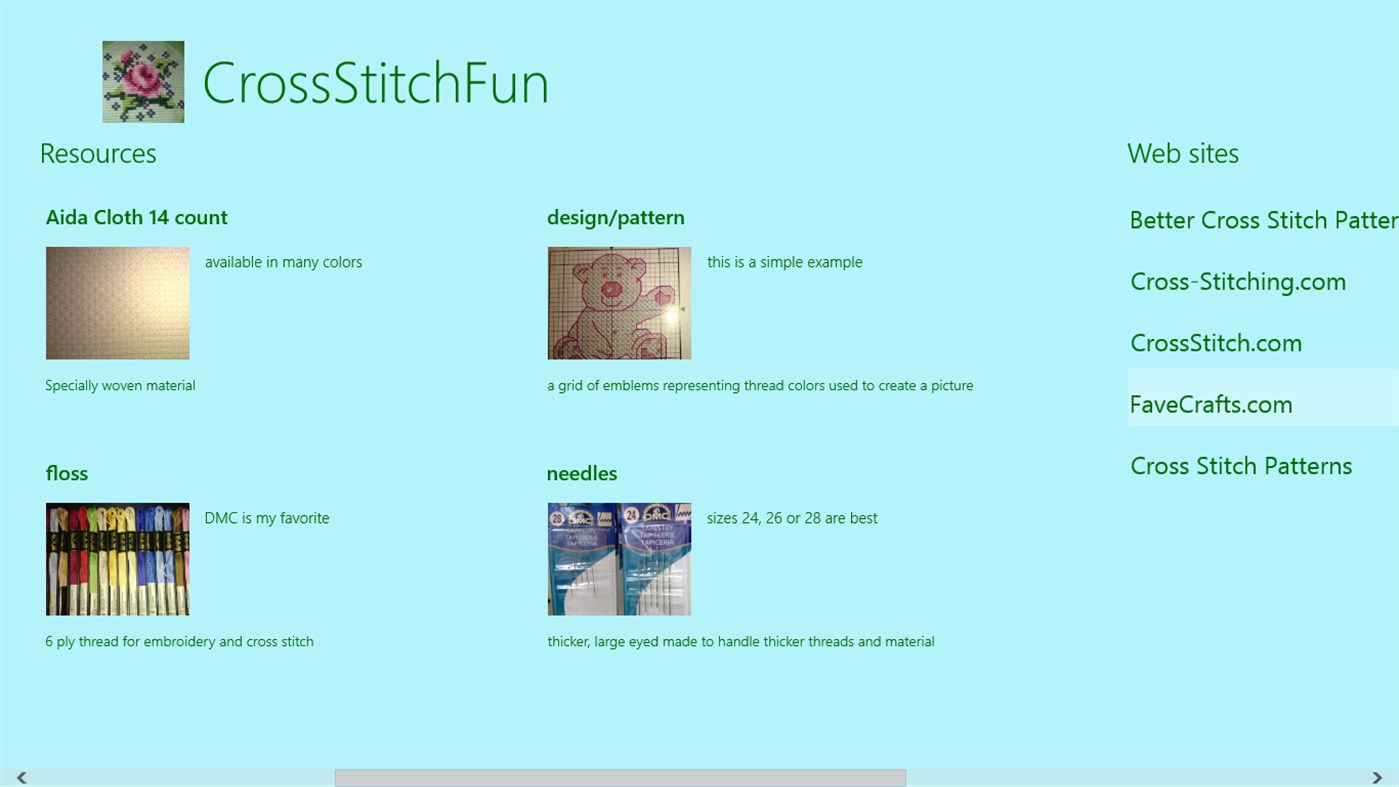Open the Better Cross Stitch Patterns website
Image resolution: width=1399 pixels, height=787 pixels.
point(1264,220)
